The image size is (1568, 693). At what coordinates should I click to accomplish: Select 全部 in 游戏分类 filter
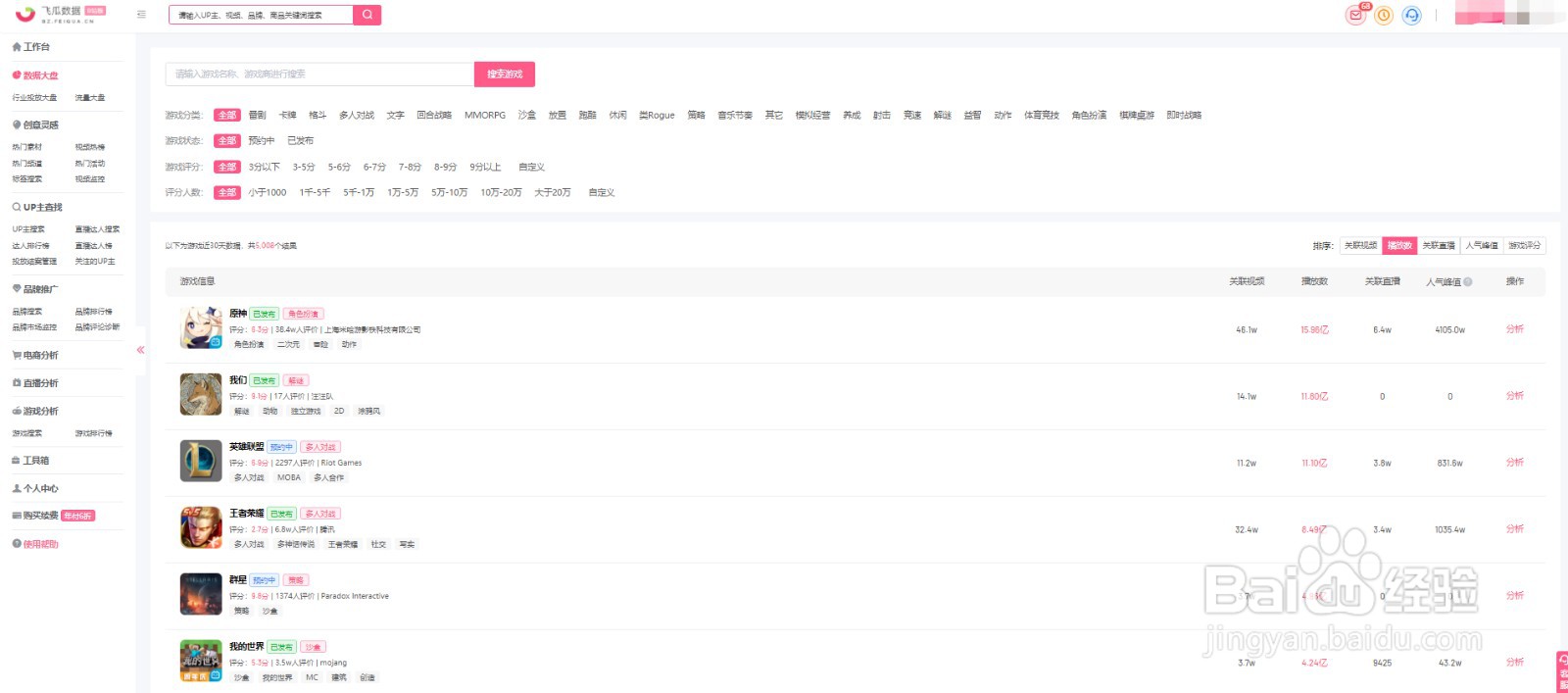pos(227,116)
